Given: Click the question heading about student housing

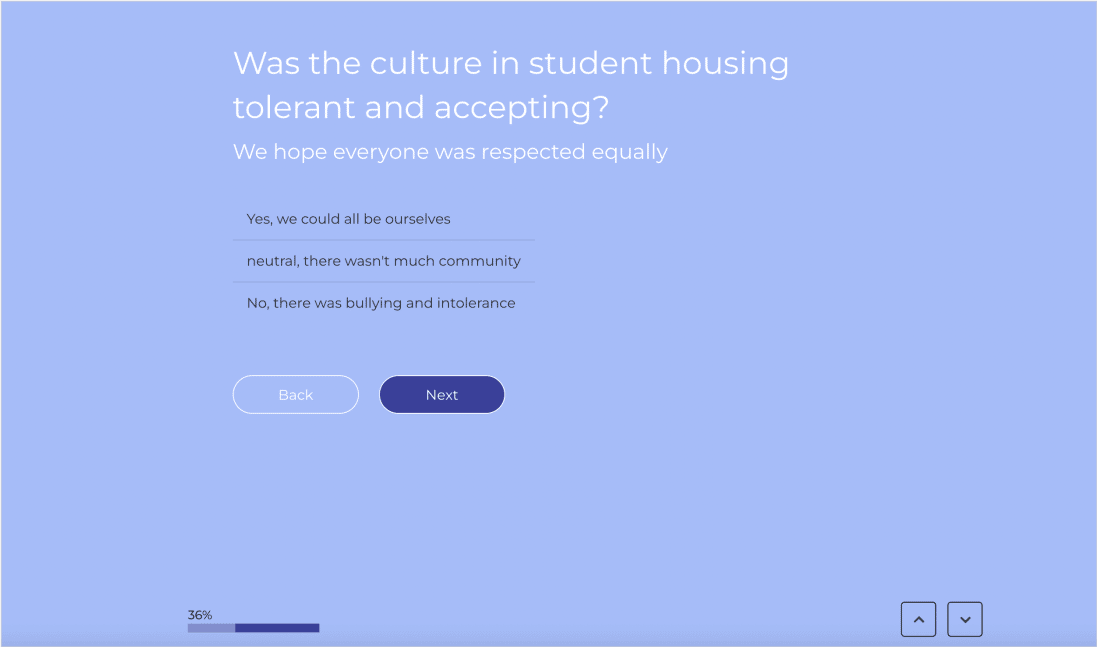Looking at the screenshot, I should click(x=511, y=84).
